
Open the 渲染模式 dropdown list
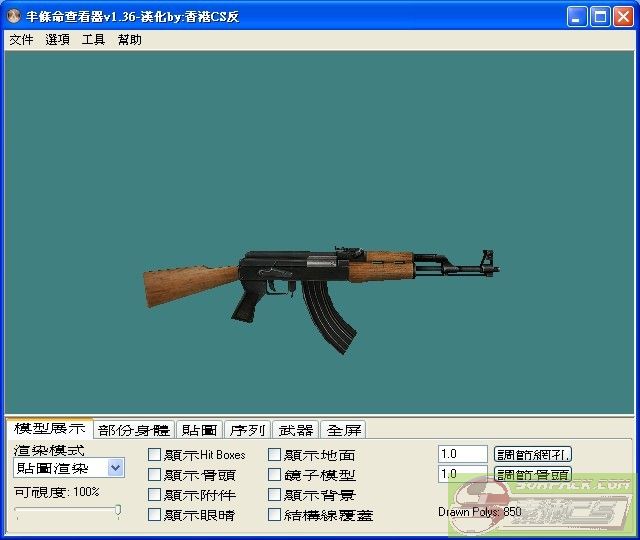pos(115,467)
